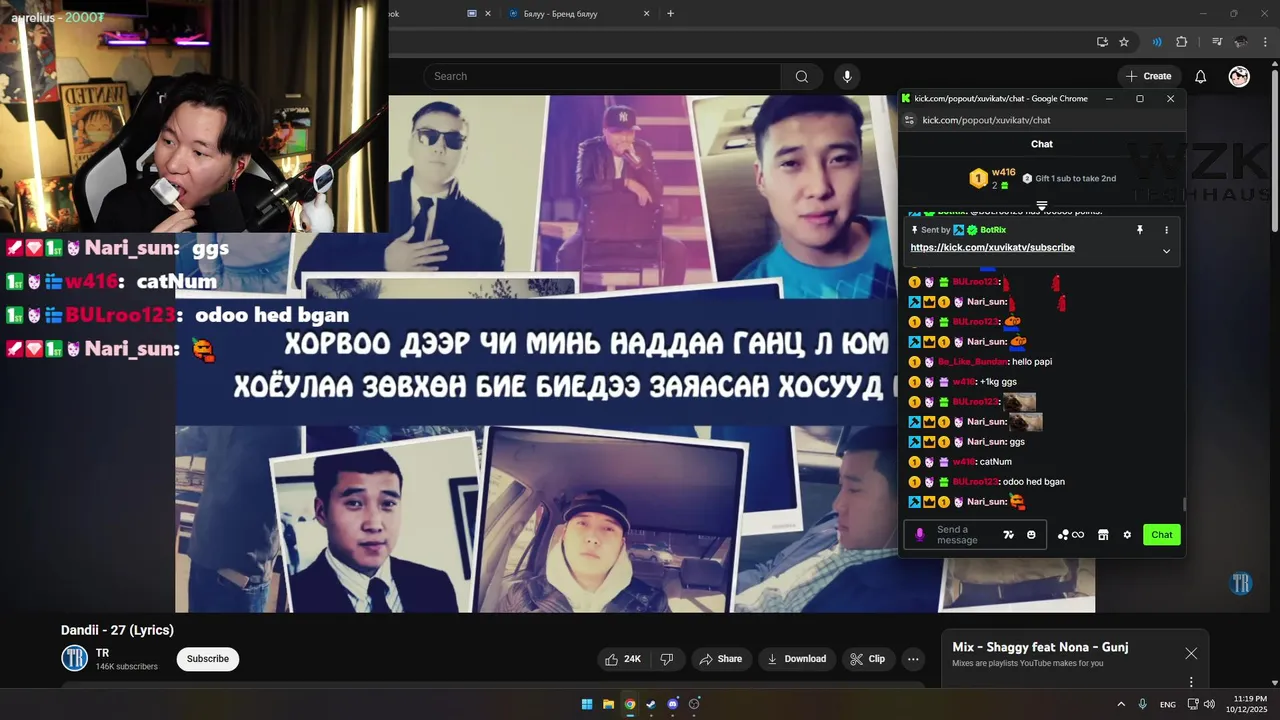
Task: Subscribe to the TR channel
Action: click(208, 659)
